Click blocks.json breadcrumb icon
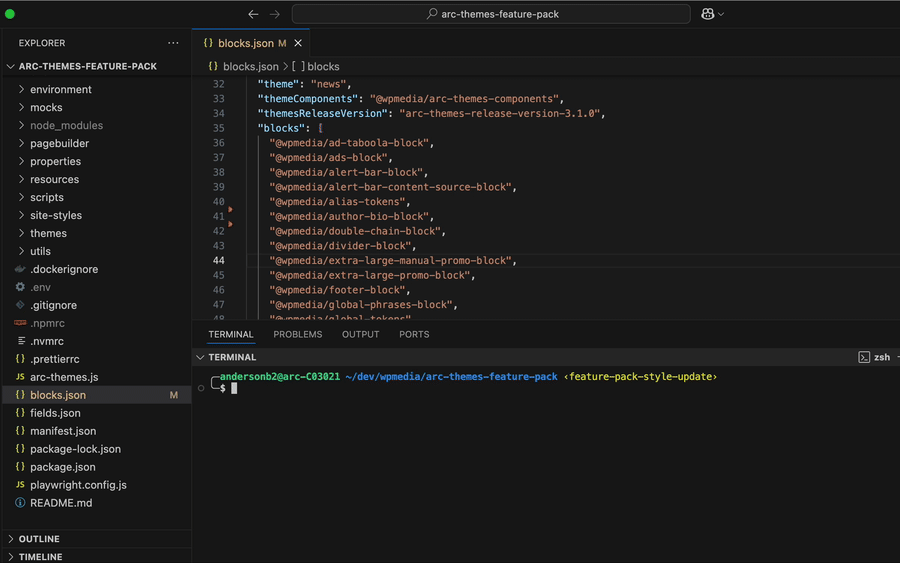 (213, 67)
